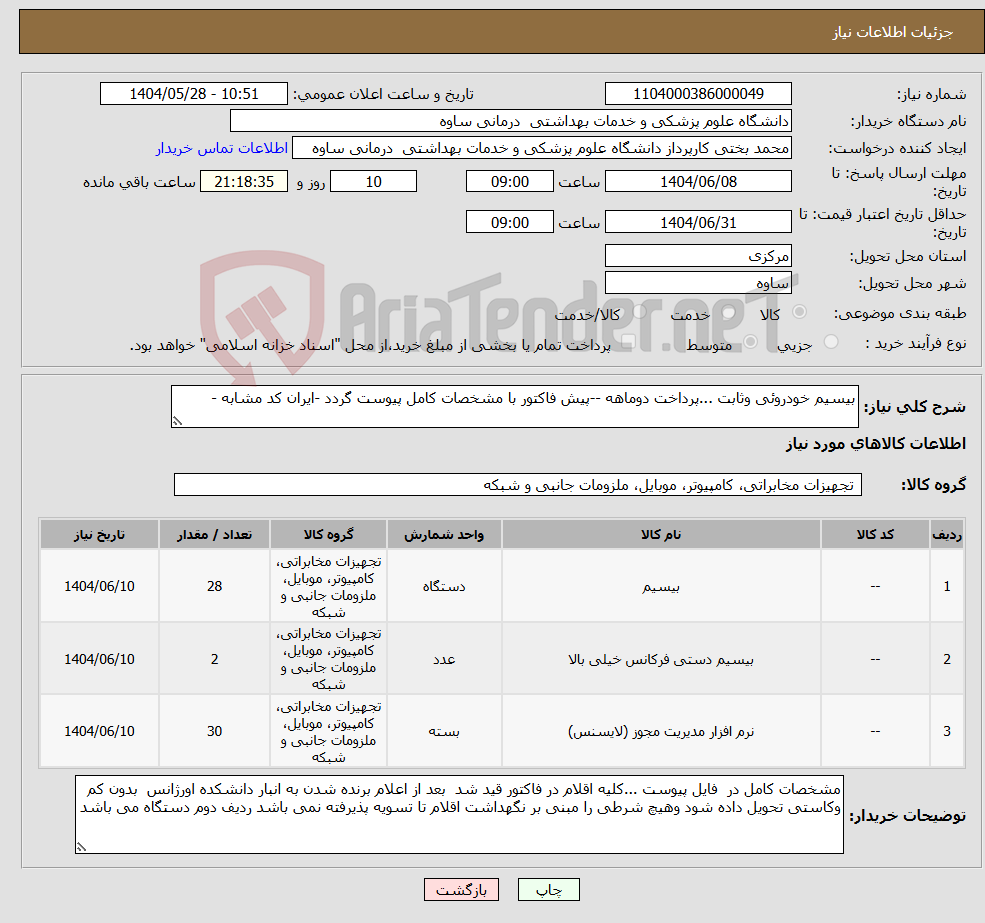Select the کالا radio button
This screenshot has height=923, width=985.
point(800,312)
